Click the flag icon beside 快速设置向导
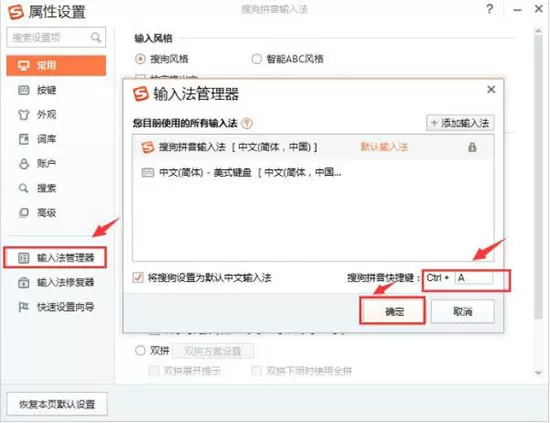The width and height of the screenshot is (550, 423). 24,307
